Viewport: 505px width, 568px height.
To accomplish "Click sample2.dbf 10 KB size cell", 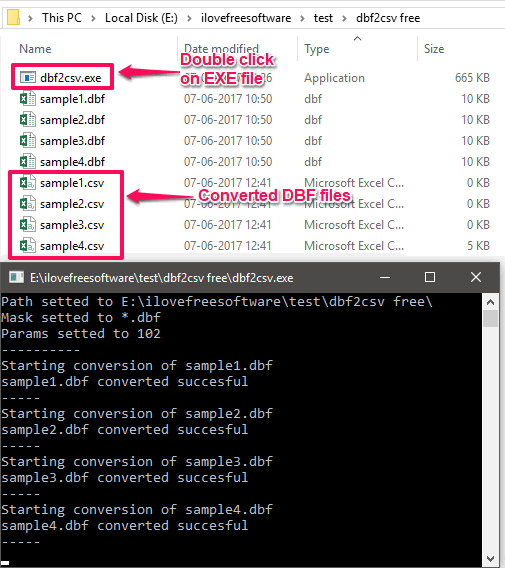I will (476, 120).
